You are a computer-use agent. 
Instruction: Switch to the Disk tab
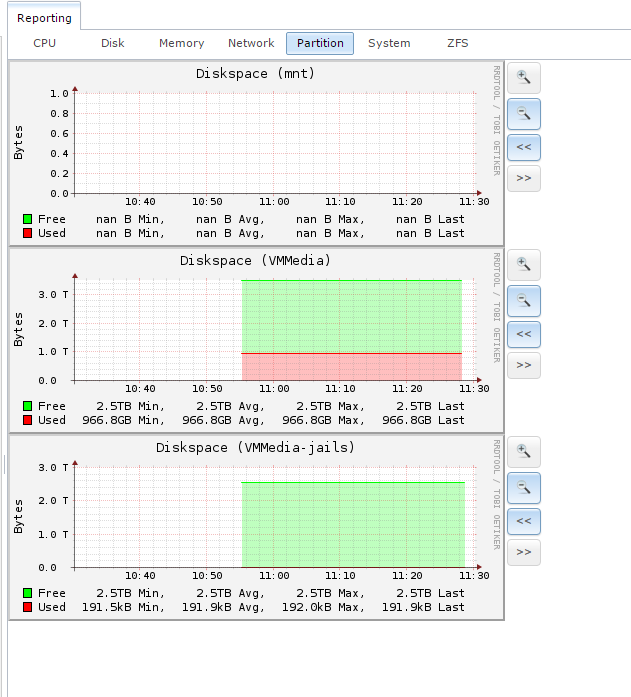(x=113, y=43)
